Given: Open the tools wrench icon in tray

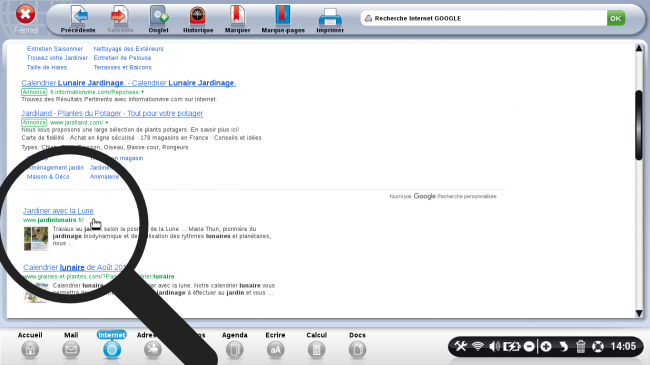Looking at the screenshot, I should point(460,346).
